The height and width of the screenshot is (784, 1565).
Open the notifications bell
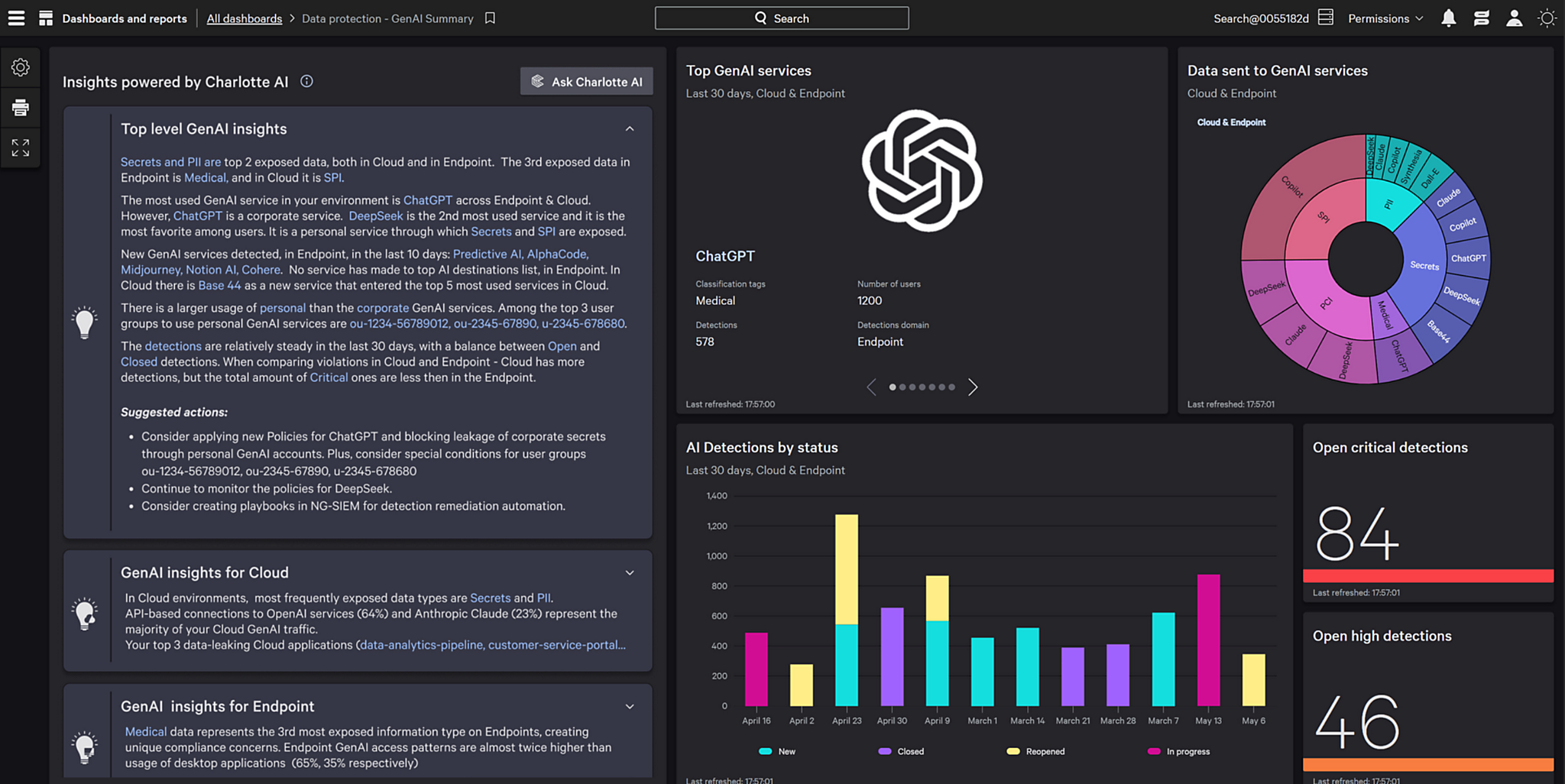click(x=1448, y=18)
